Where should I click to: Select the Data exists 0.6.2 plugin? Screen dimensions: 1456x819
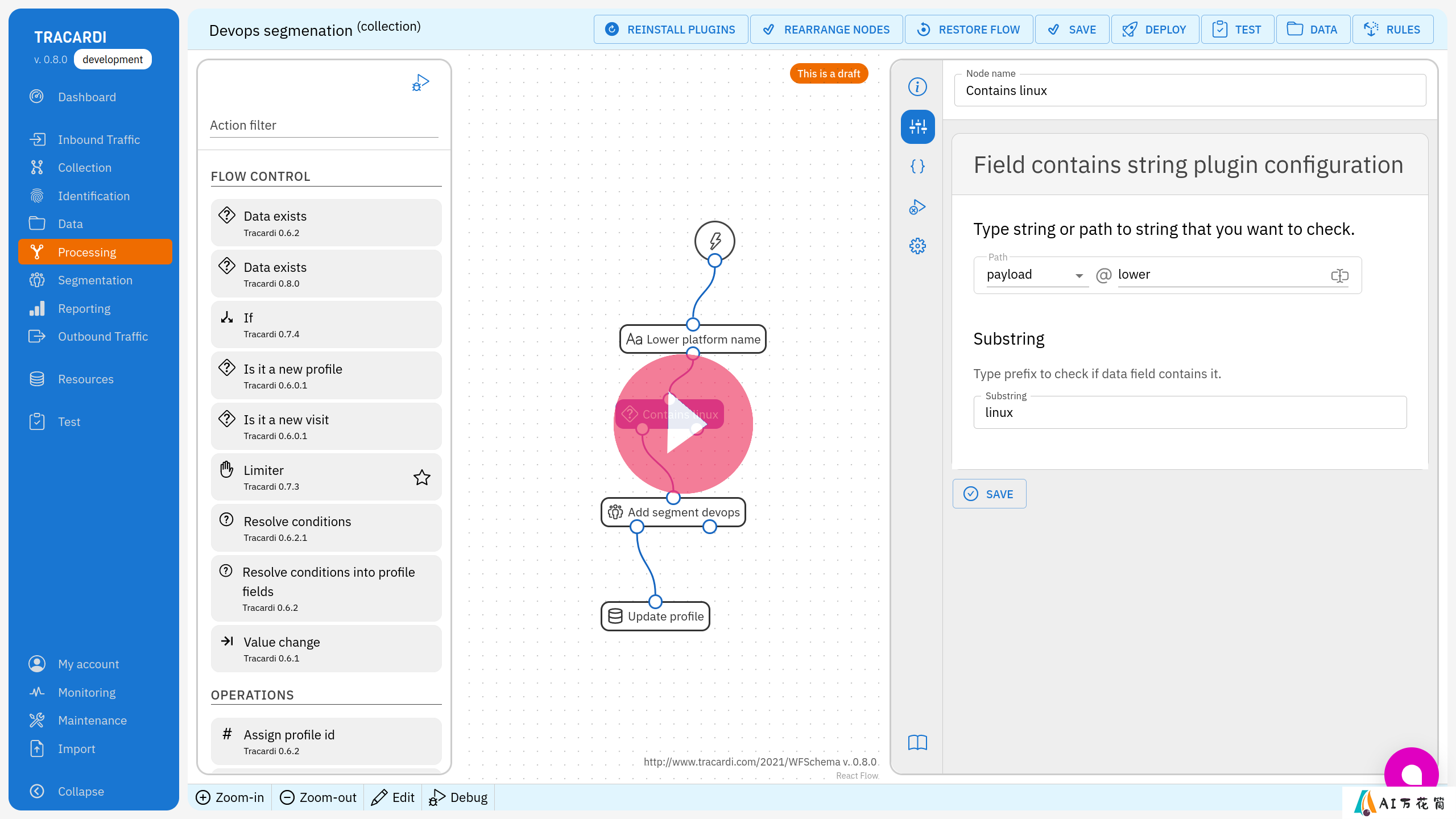(326, 223)
